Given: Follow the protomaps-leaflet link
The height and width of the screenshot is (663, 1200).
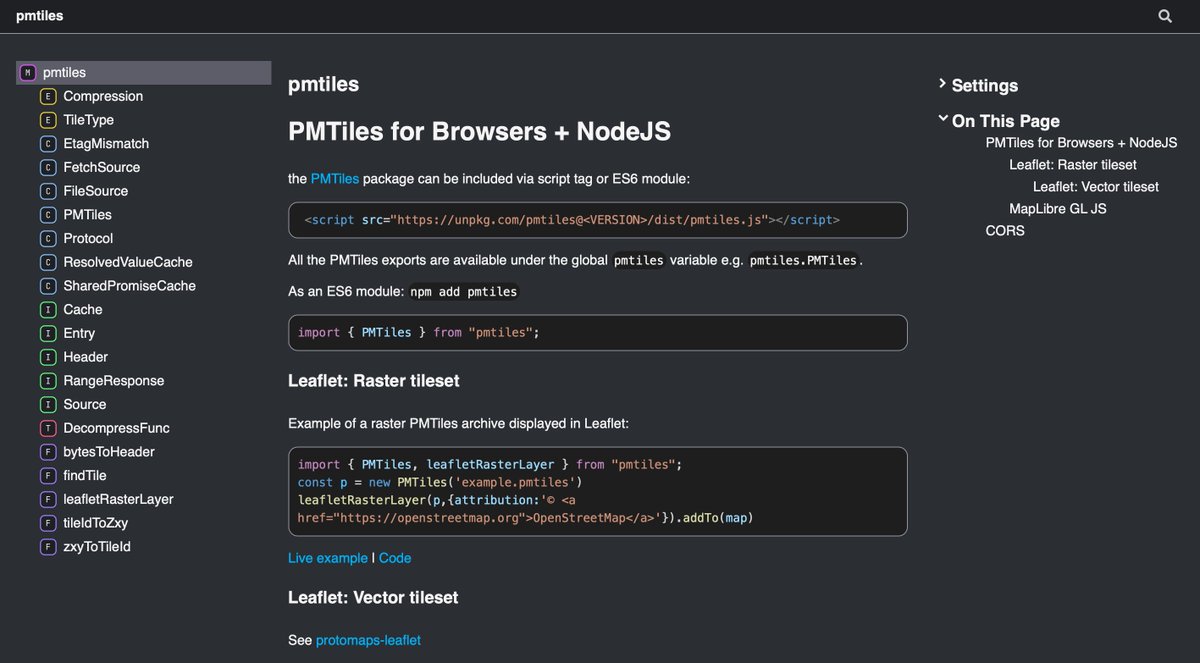Looking at the screenshot, I should (x=368, y=640).
